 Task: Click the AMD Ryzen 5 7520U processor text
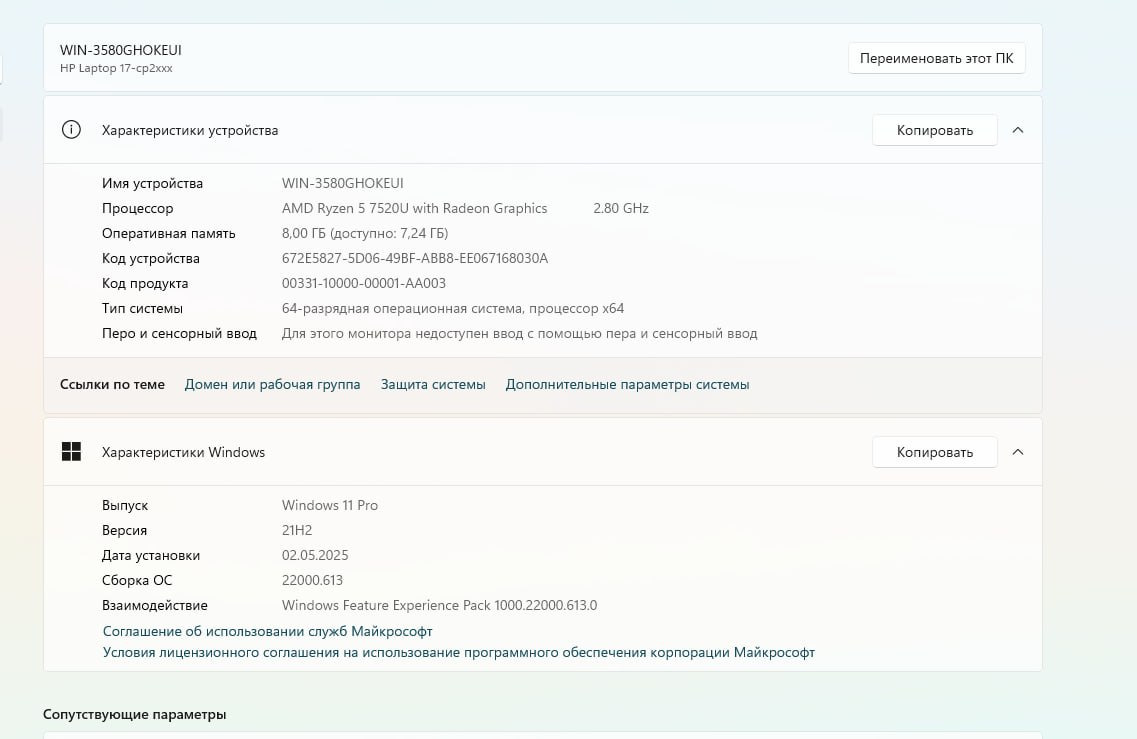(x=414, y=208)
